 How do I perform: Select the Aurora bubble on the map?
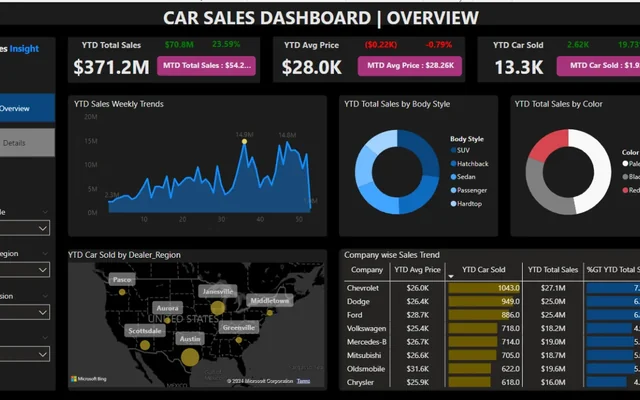(167, 320)
